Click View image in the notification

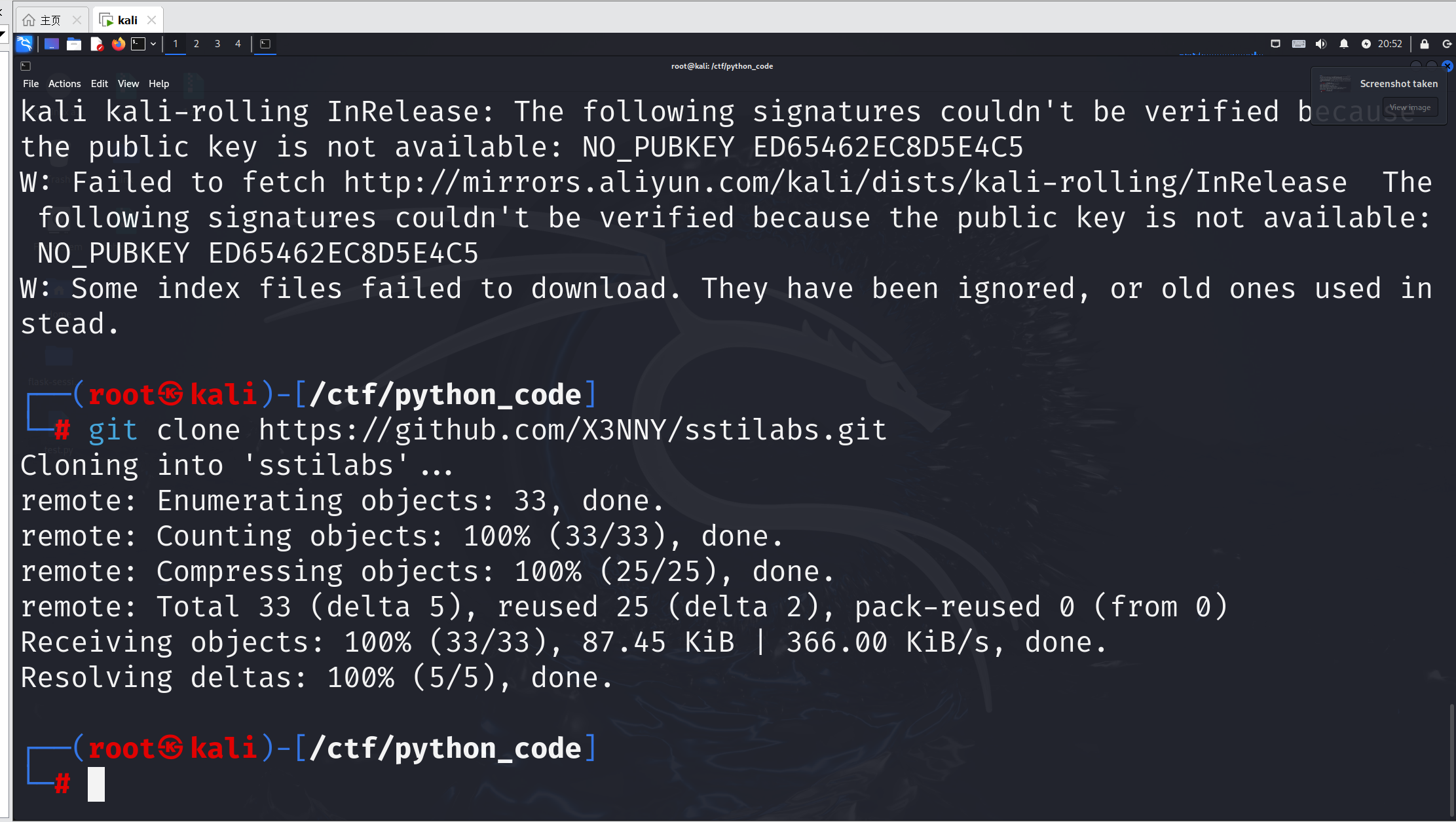(1409, 107)
